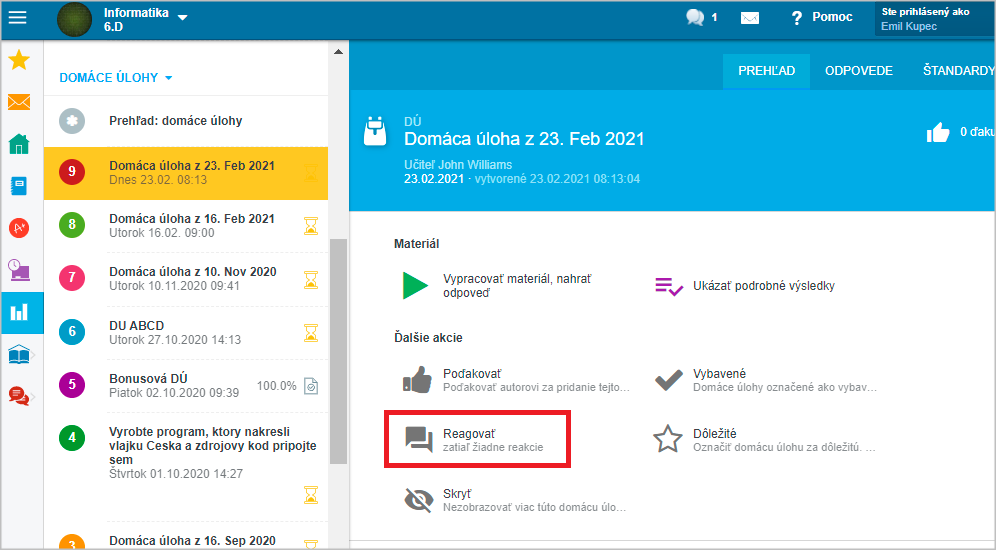996x550 pixels.
Task: Click the number 7 pink badge
Action: [x=72, y=278]
